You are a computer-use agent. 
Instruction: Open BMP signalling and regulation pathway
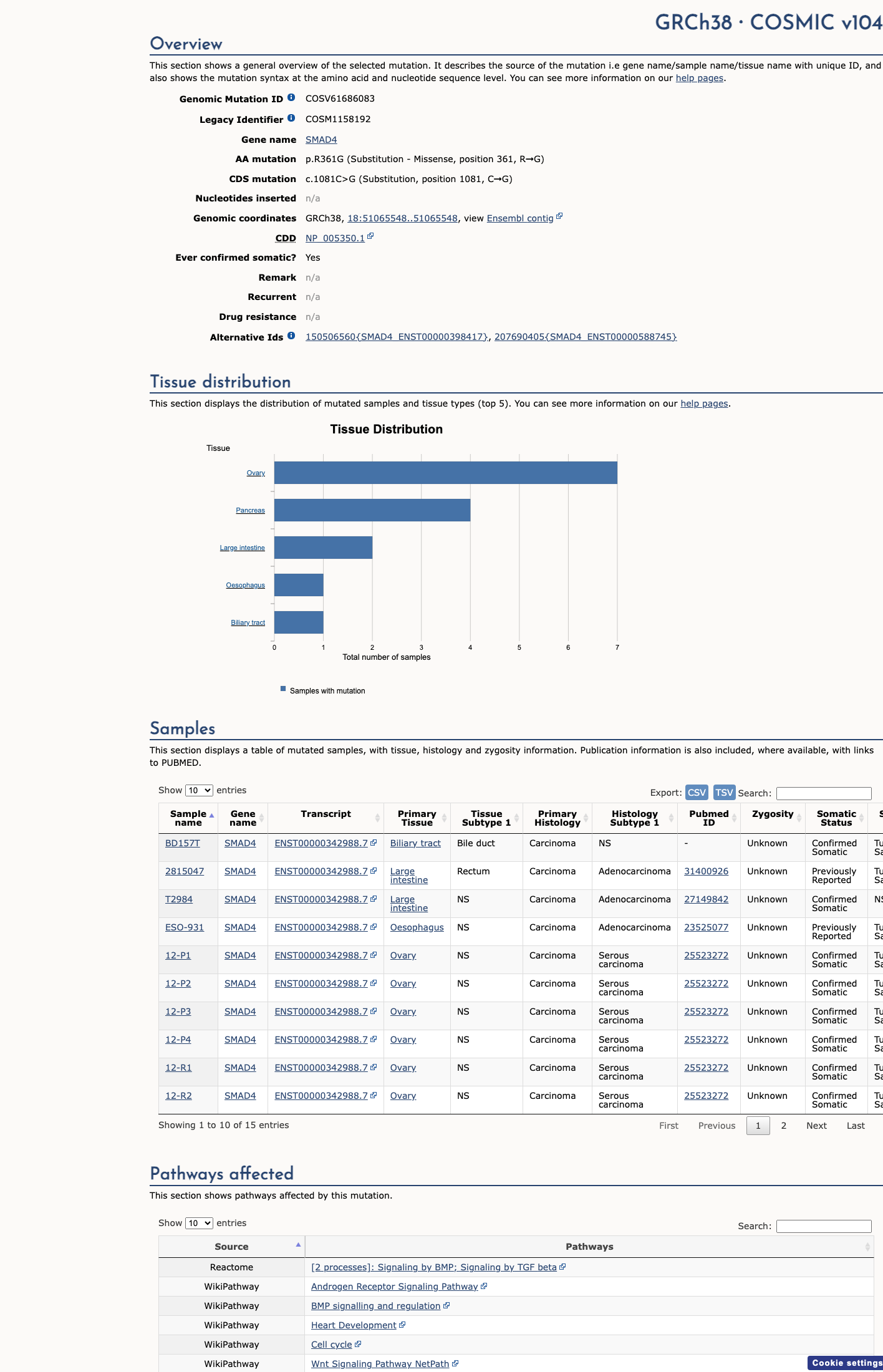tap(376, 1306)
